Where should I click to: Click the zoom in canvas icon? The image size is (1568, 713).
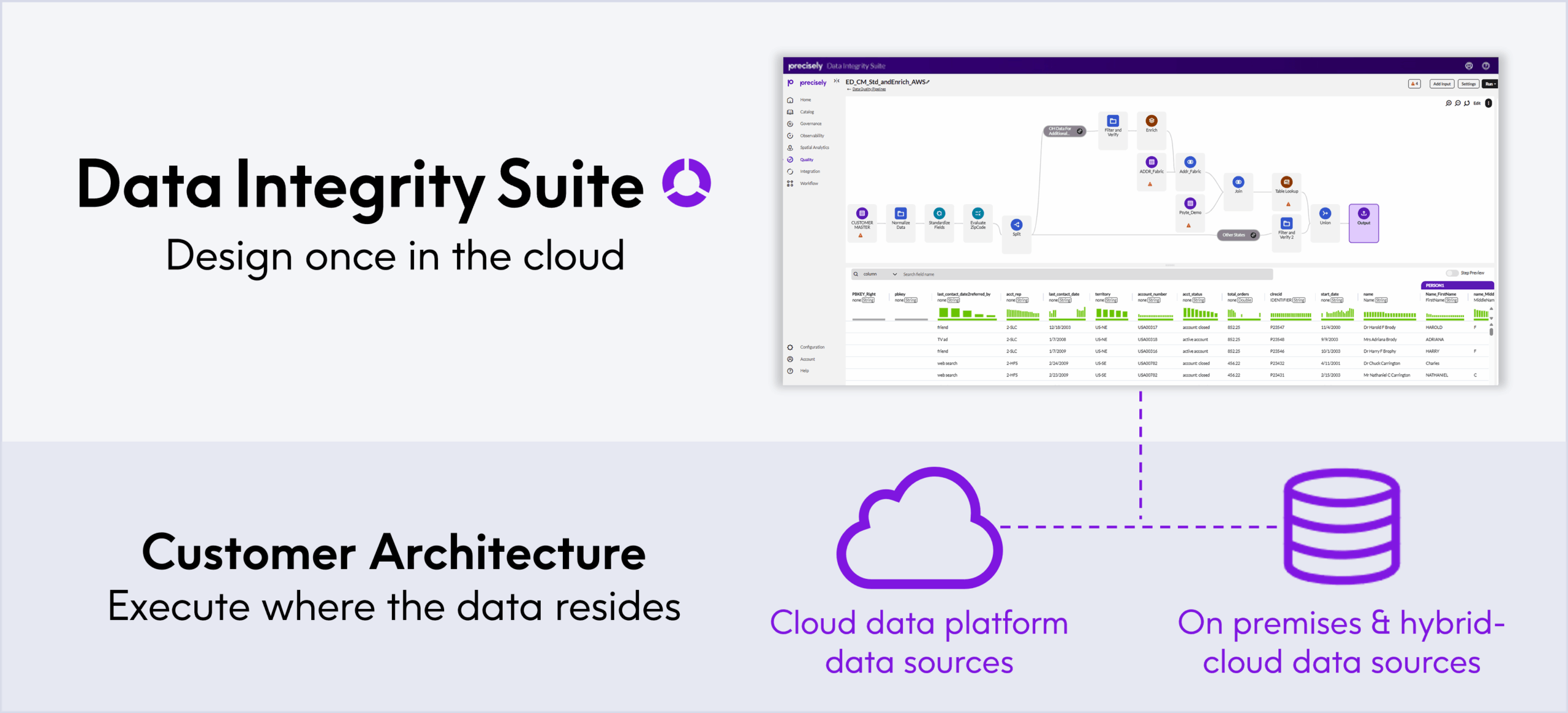(x=1449, y=104)
